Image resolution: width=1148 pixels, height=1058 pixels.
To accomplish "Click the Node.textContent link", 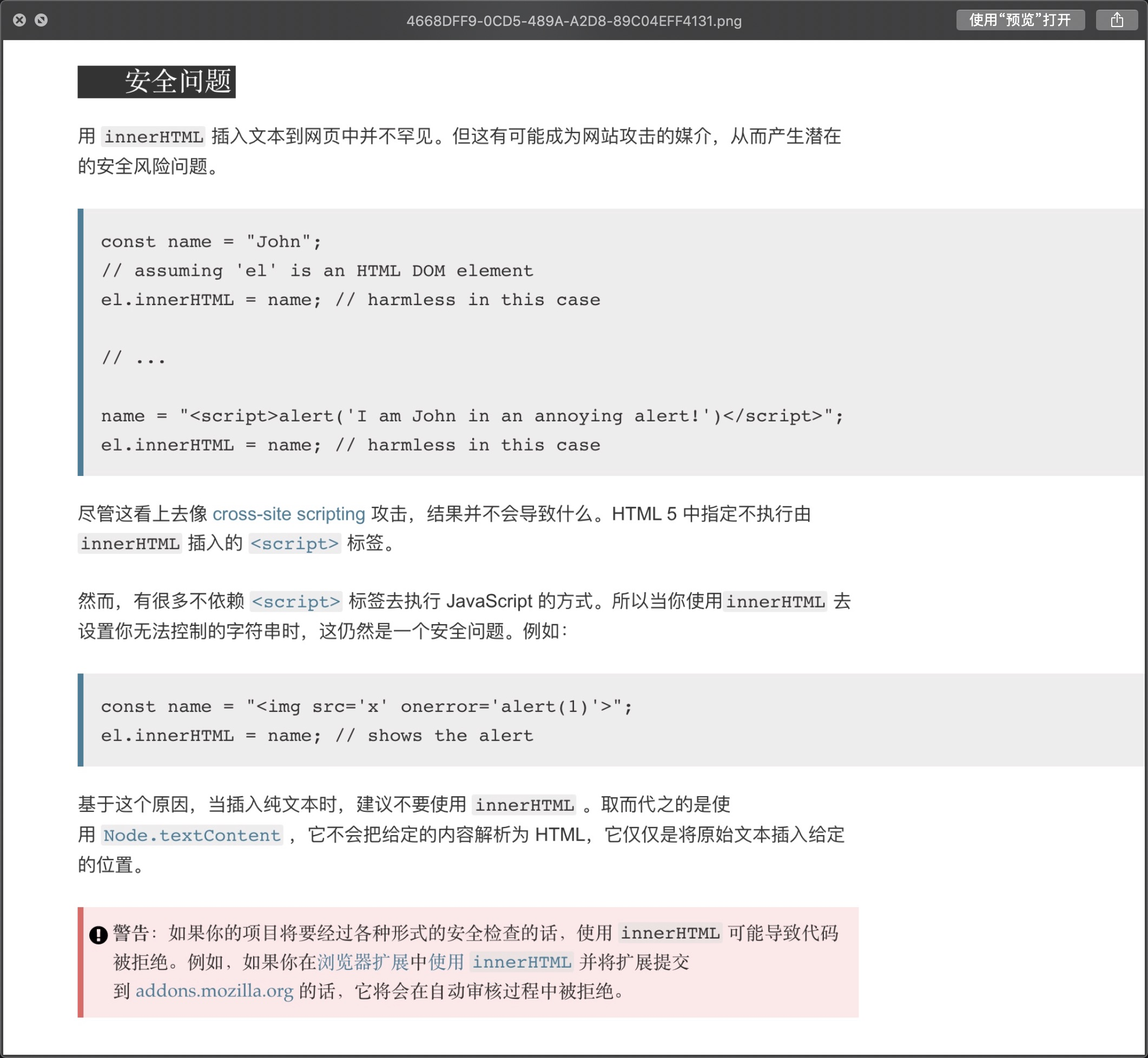I will pos(192,835).
